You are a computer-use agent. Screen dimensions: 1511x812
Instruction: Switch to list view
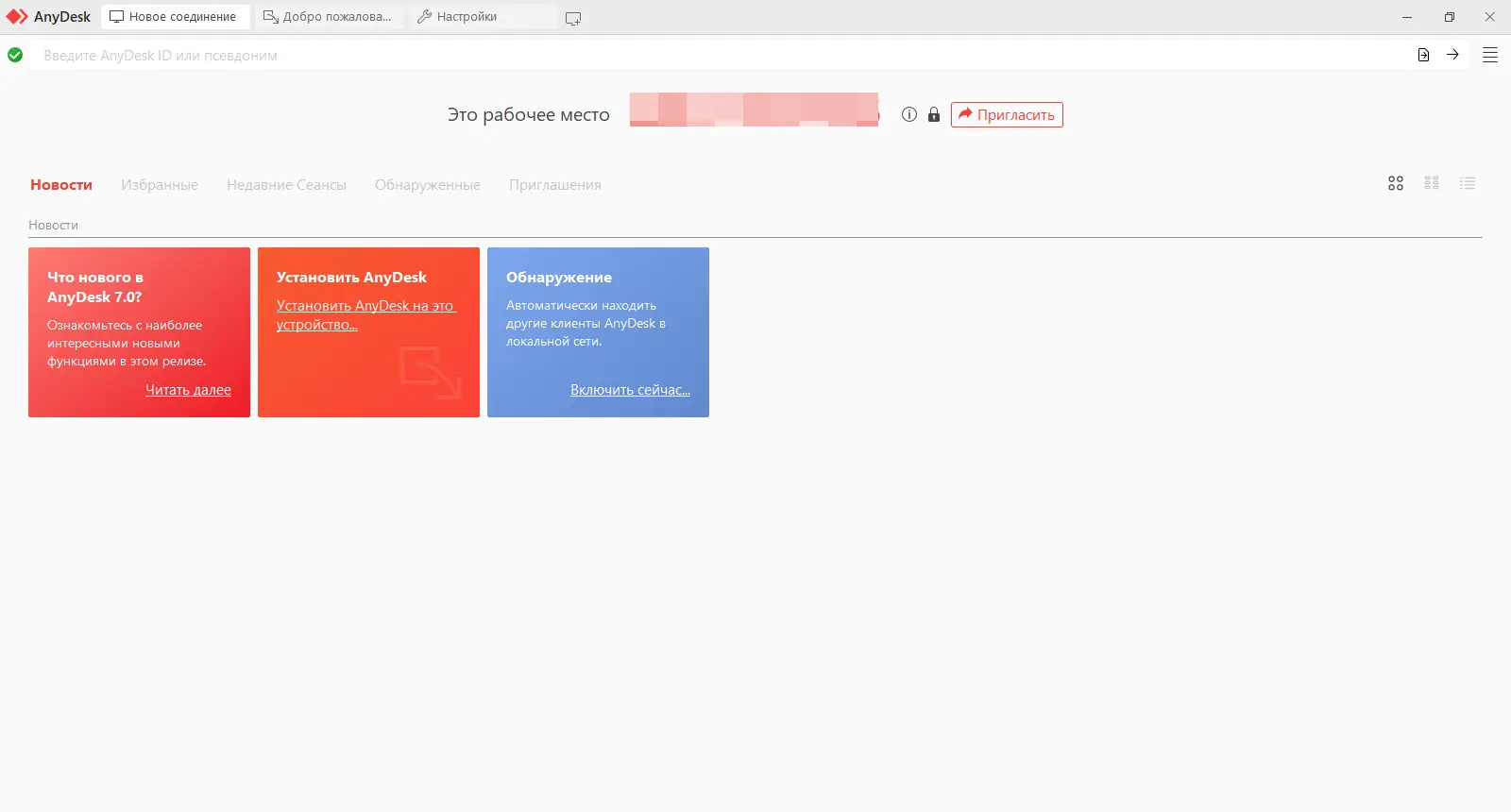[1468, 183]
